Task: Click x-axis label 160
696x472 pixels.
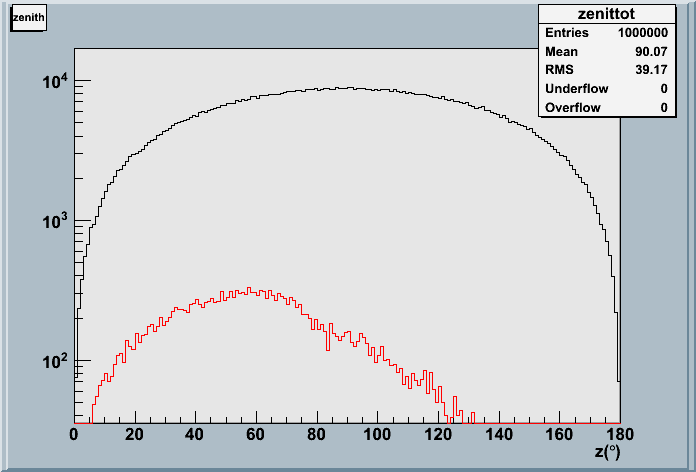Action: 559,434
